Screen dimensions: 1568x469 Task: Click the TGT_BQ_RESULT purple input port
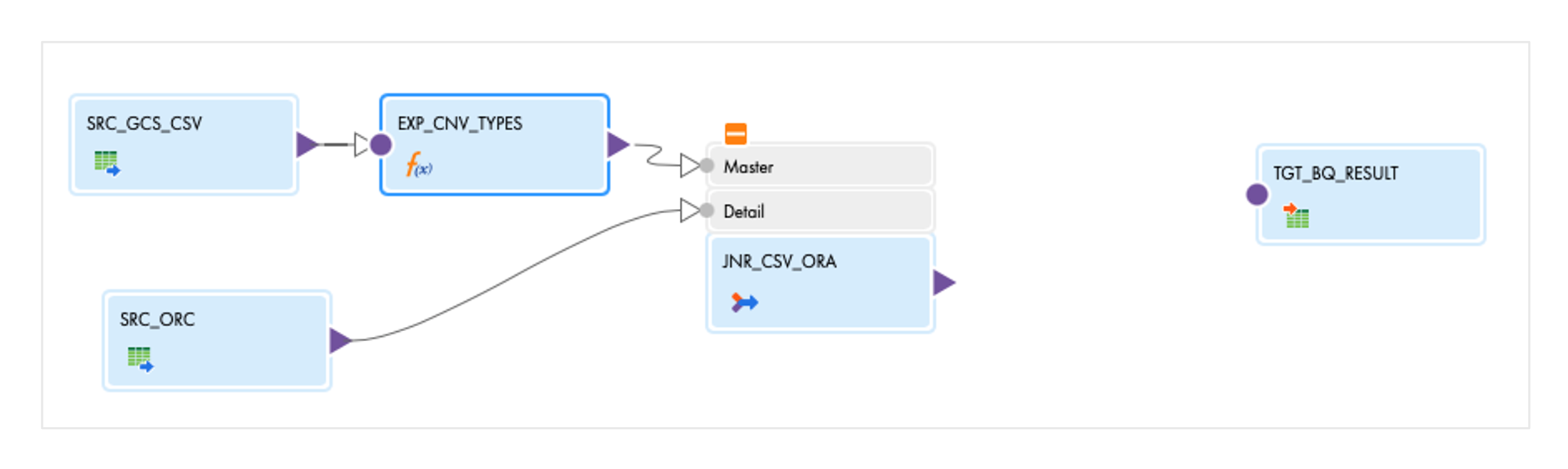1257,194
